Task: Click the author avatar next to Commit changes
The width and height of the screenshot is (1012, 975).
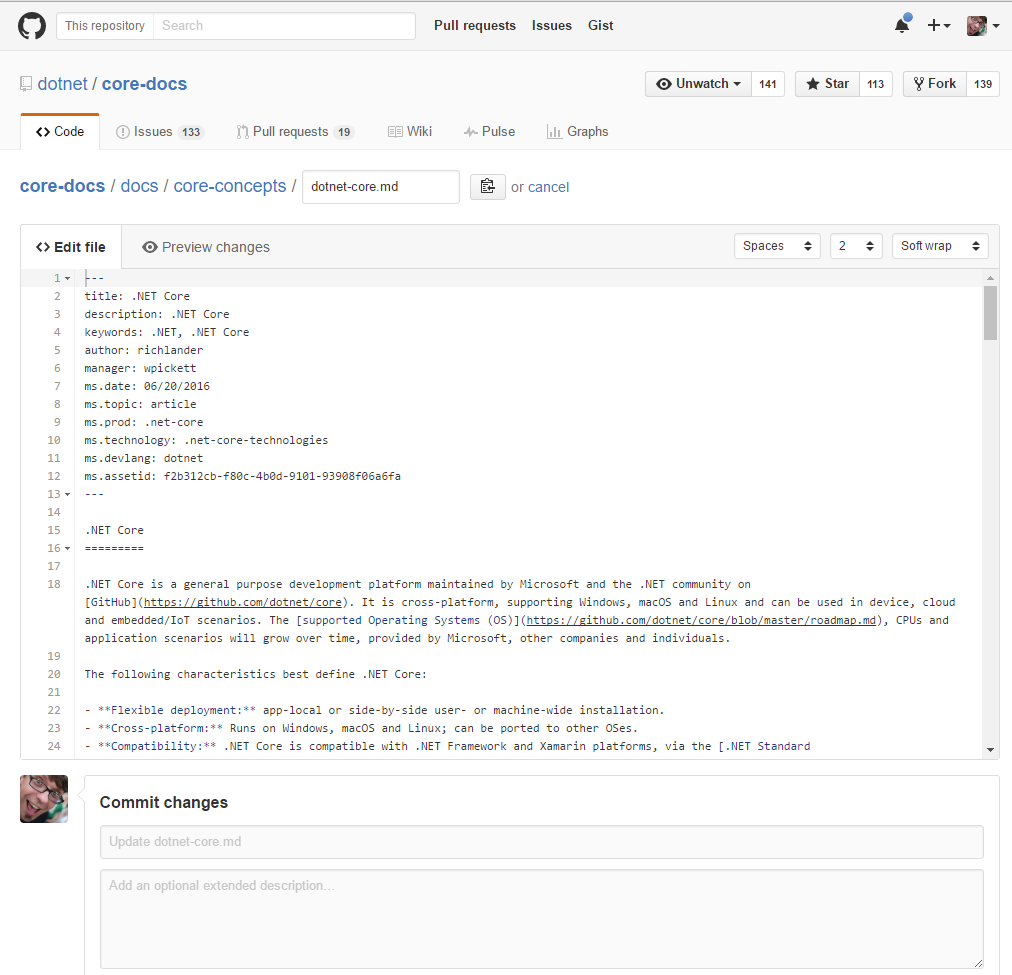Action: click(x=43, y=798)
